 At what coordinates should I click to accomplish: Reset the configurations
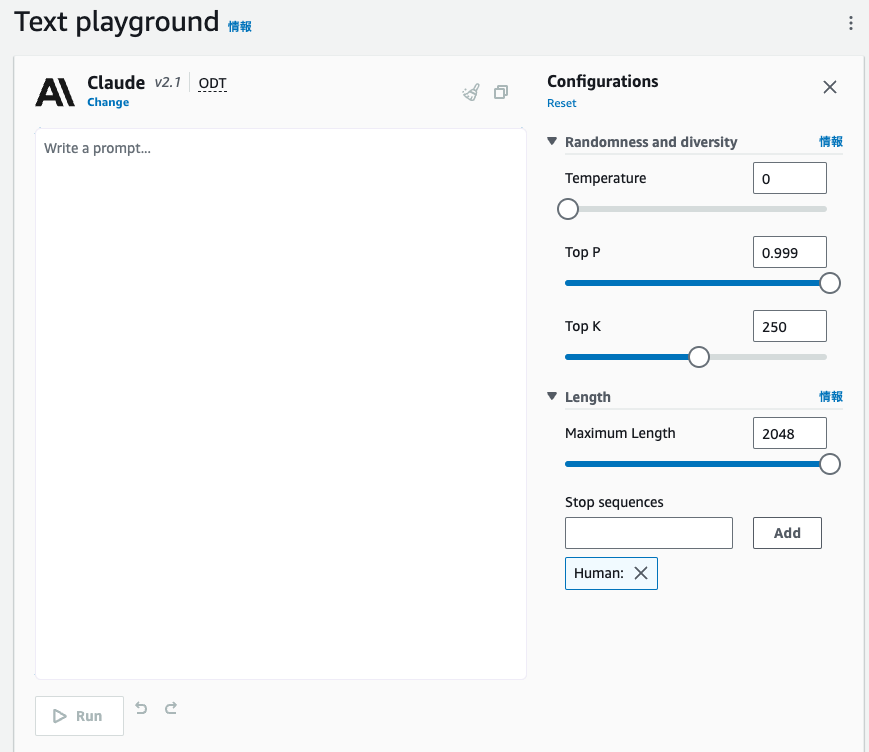tap(561, 103)
